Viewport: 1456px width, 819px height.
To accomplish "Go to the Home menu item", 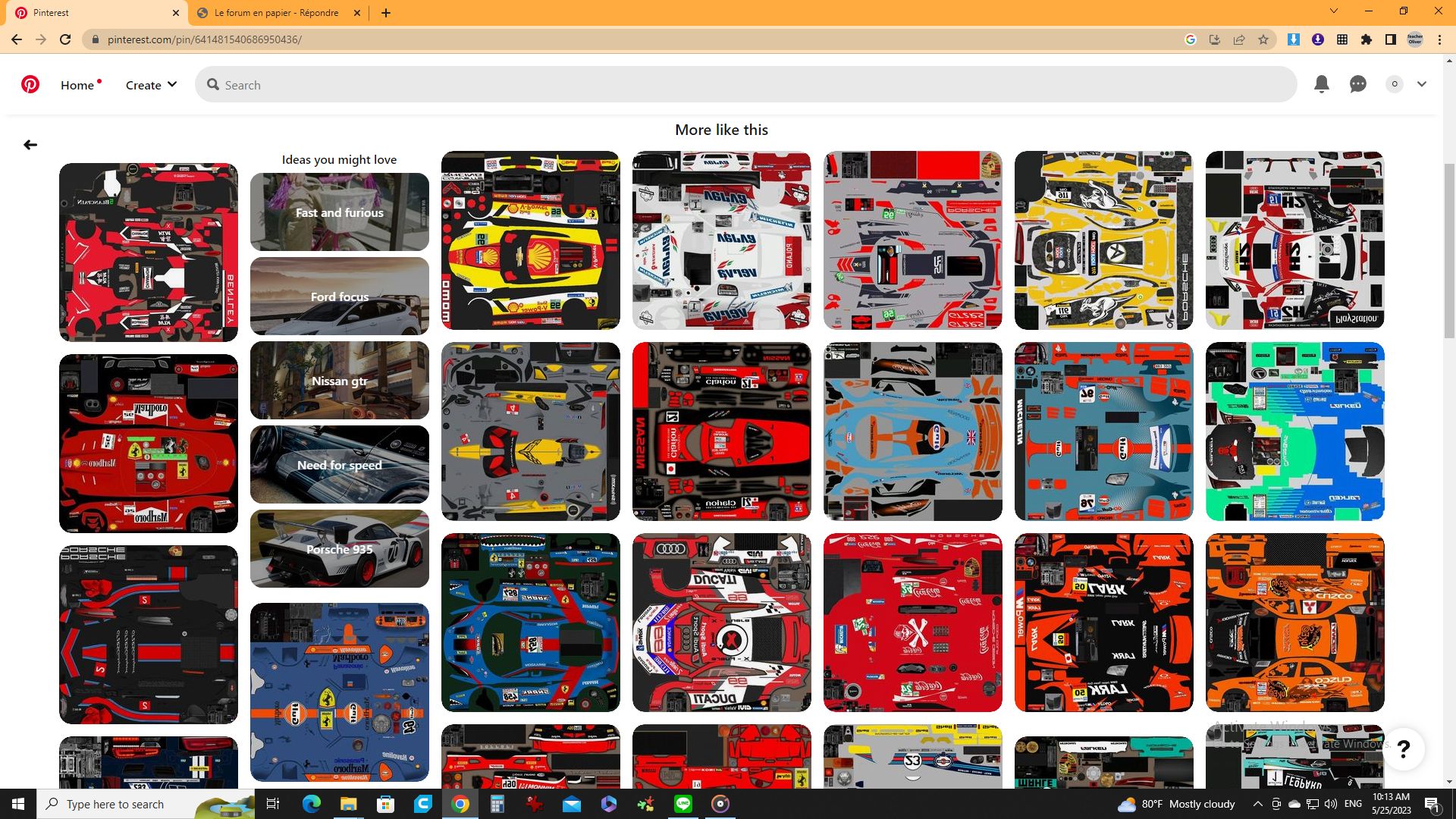I will pyautogui.click(x=77, y=85).
